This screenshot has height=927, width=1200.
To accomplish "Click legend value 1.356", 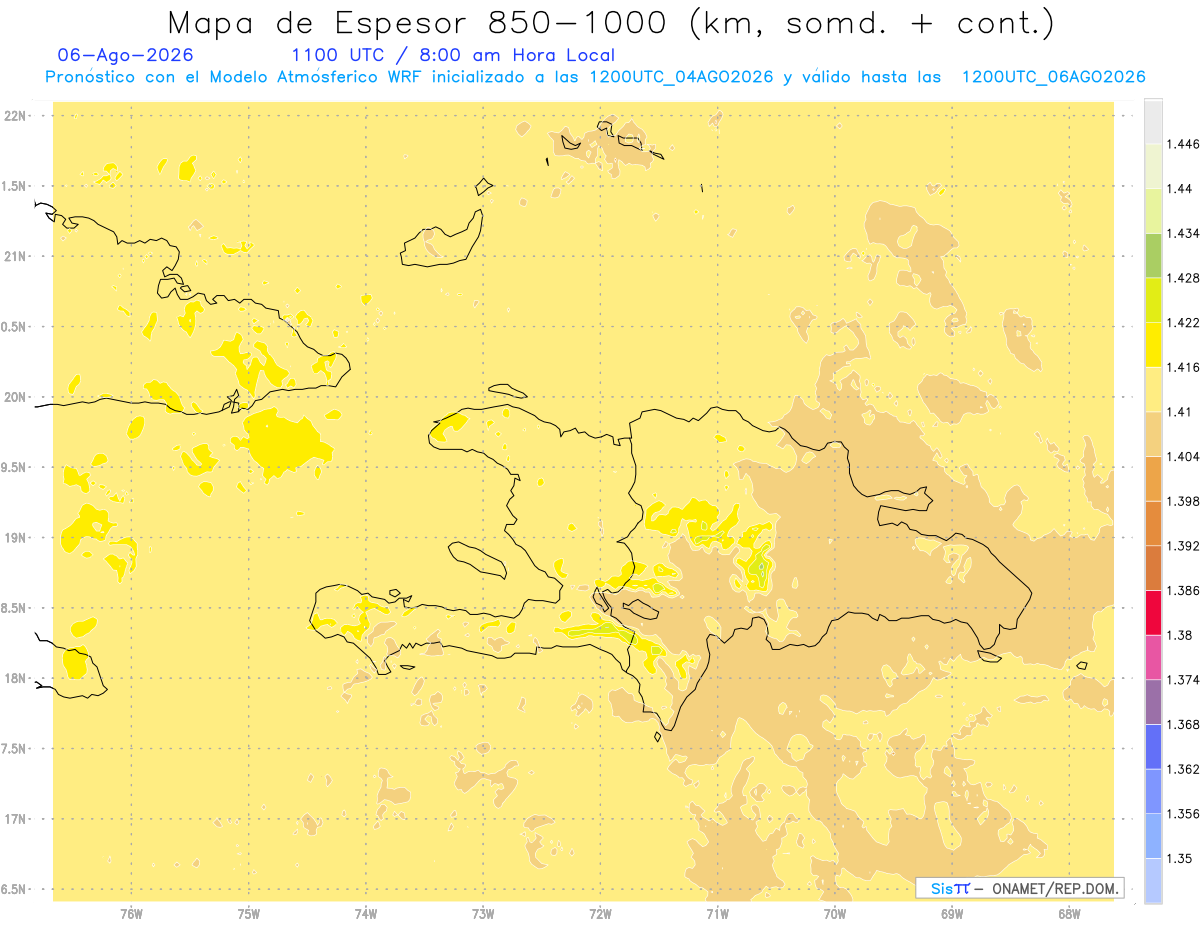I will (1183, 813).
